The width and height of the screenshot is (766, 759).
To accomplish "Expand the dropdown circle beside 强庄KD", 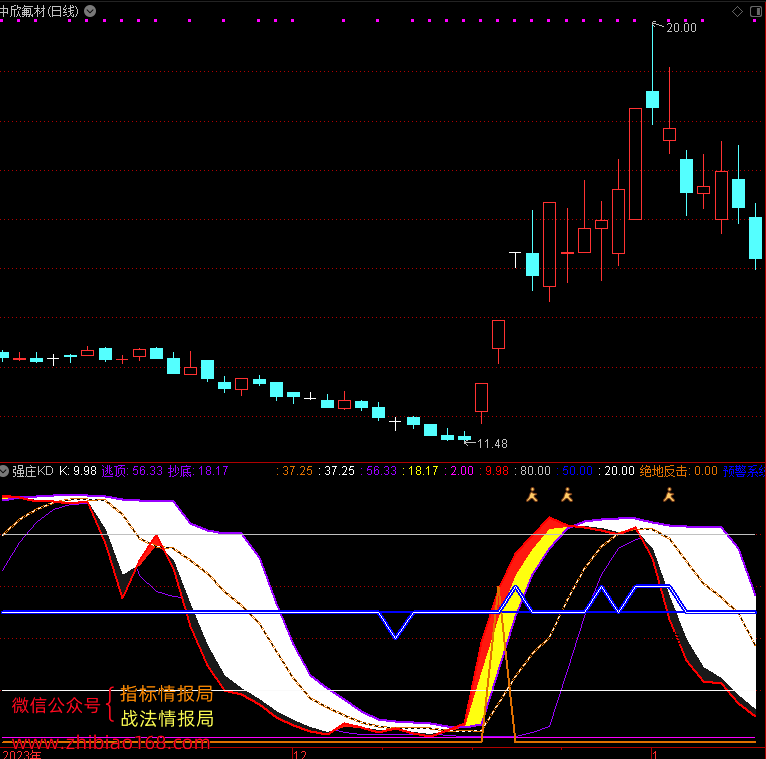I will [x=4, y=471].
